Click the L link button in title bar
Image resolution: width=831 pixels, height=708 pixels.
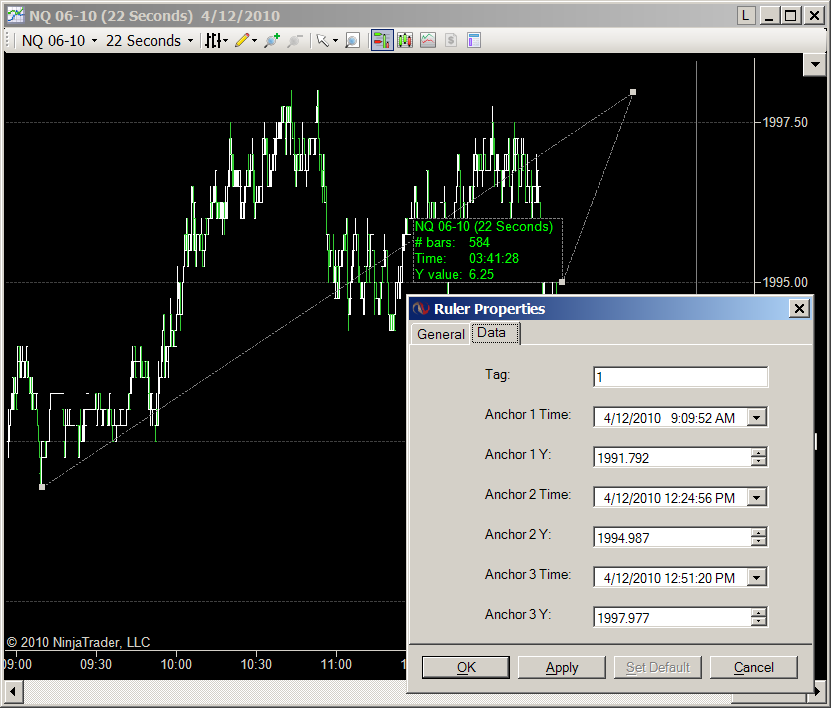[746, 15]
